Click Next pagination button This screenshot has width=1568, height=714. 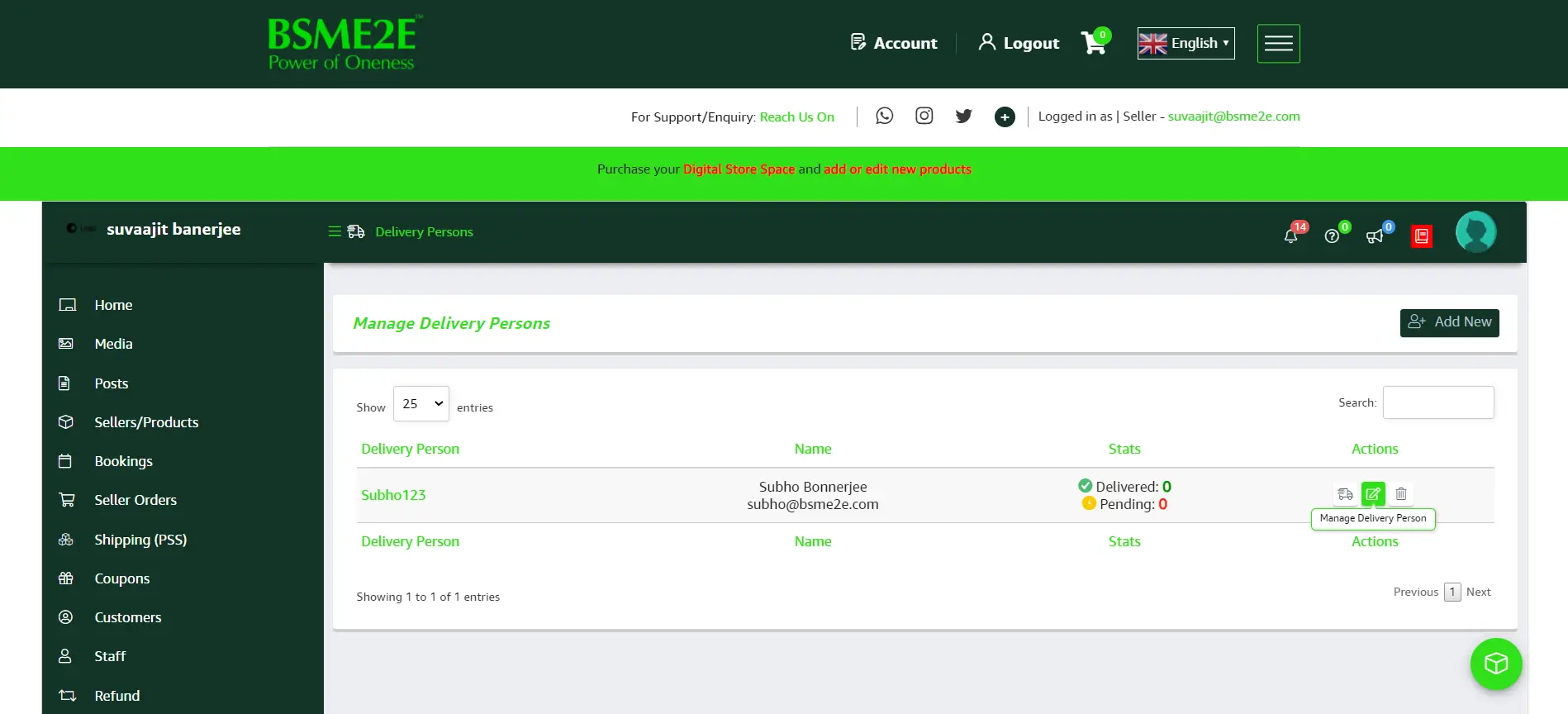(1478, 592)
